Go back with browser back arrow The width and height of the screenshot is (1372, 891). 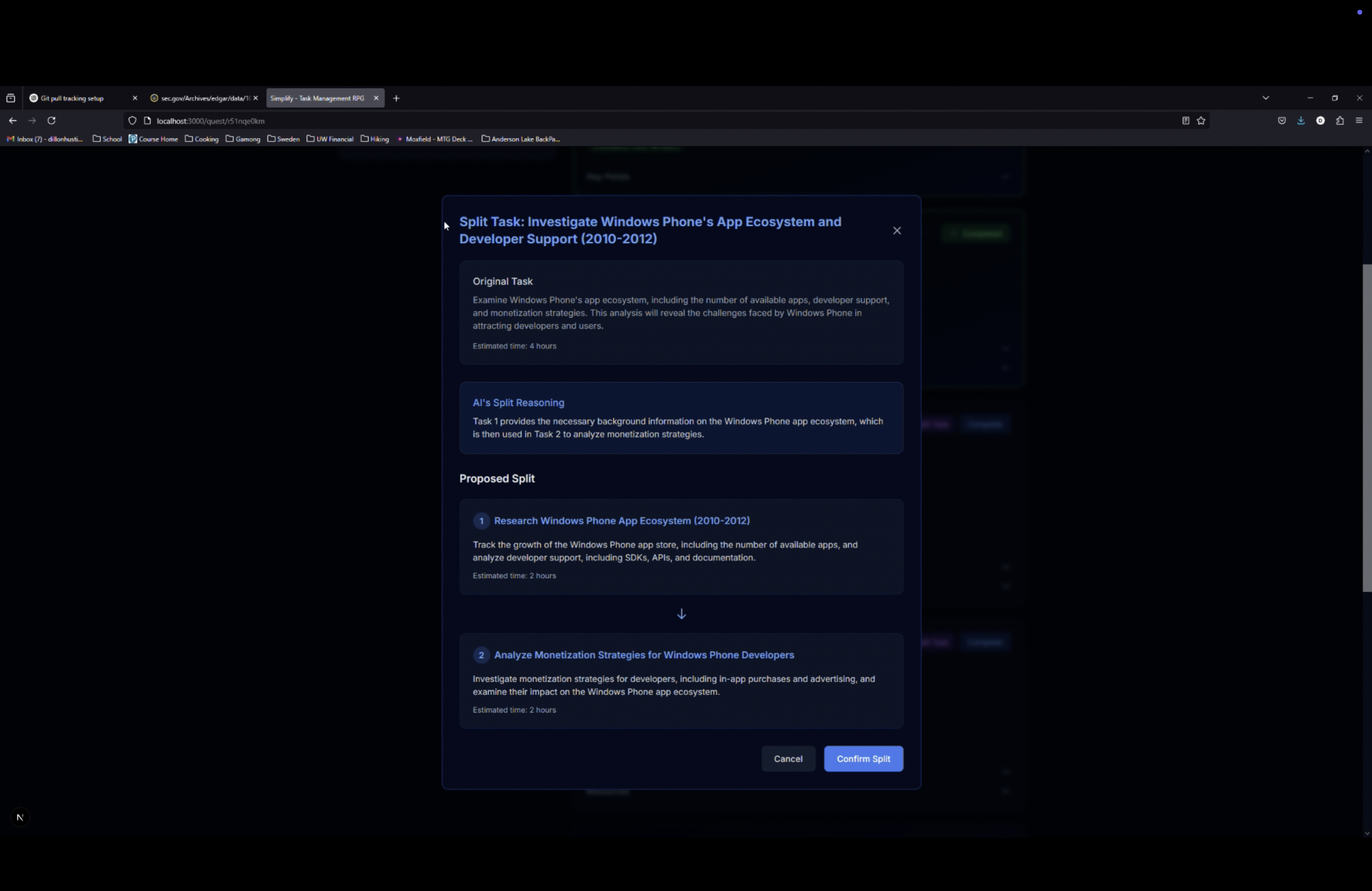click(13, 120)
